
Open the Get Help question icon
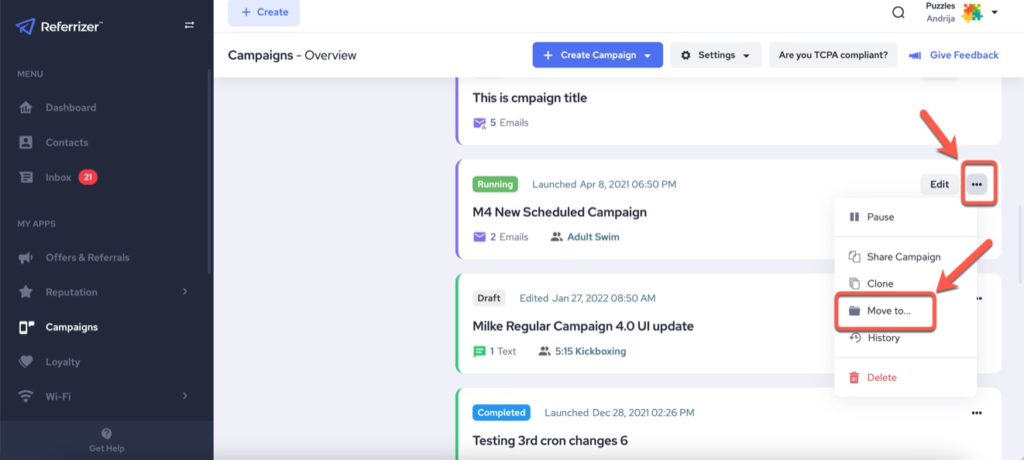click(107, 434)
